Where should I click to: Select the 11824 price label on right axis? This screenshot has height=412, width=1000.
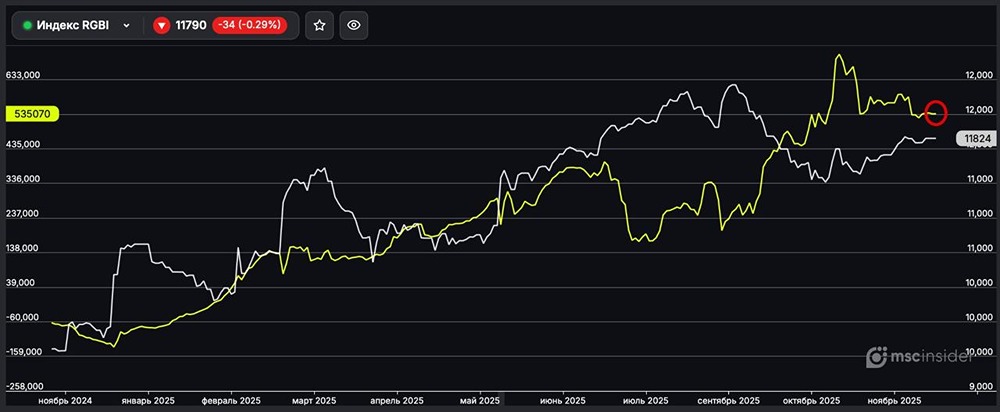point(973,140)
